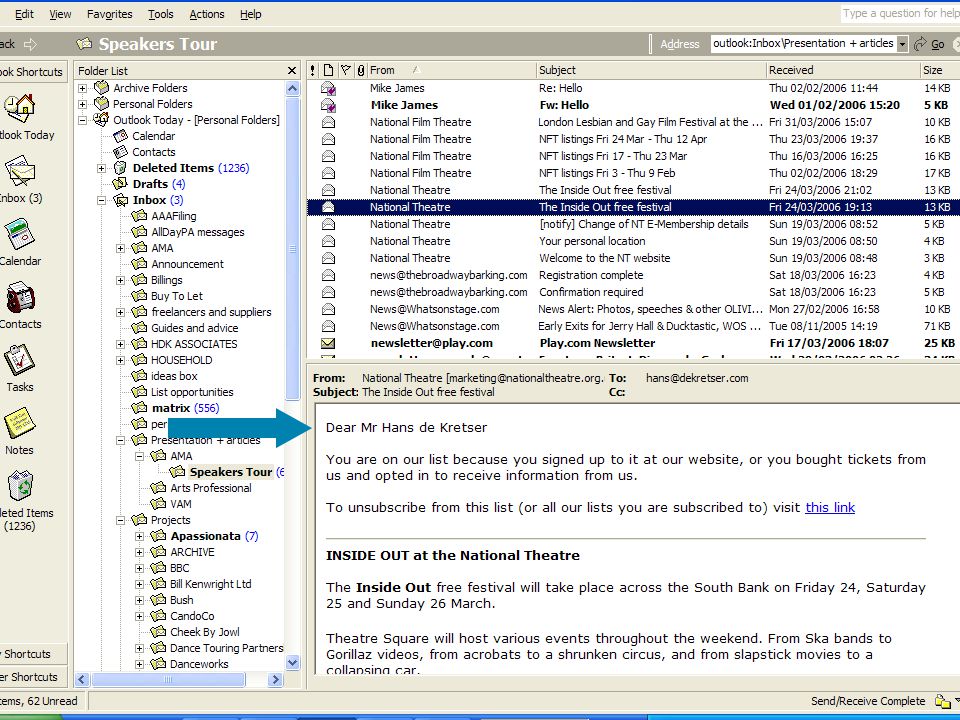Open the Inbox (3) shortcut icon
Screen dimensions: 960x720
click(x=20, y=171)
